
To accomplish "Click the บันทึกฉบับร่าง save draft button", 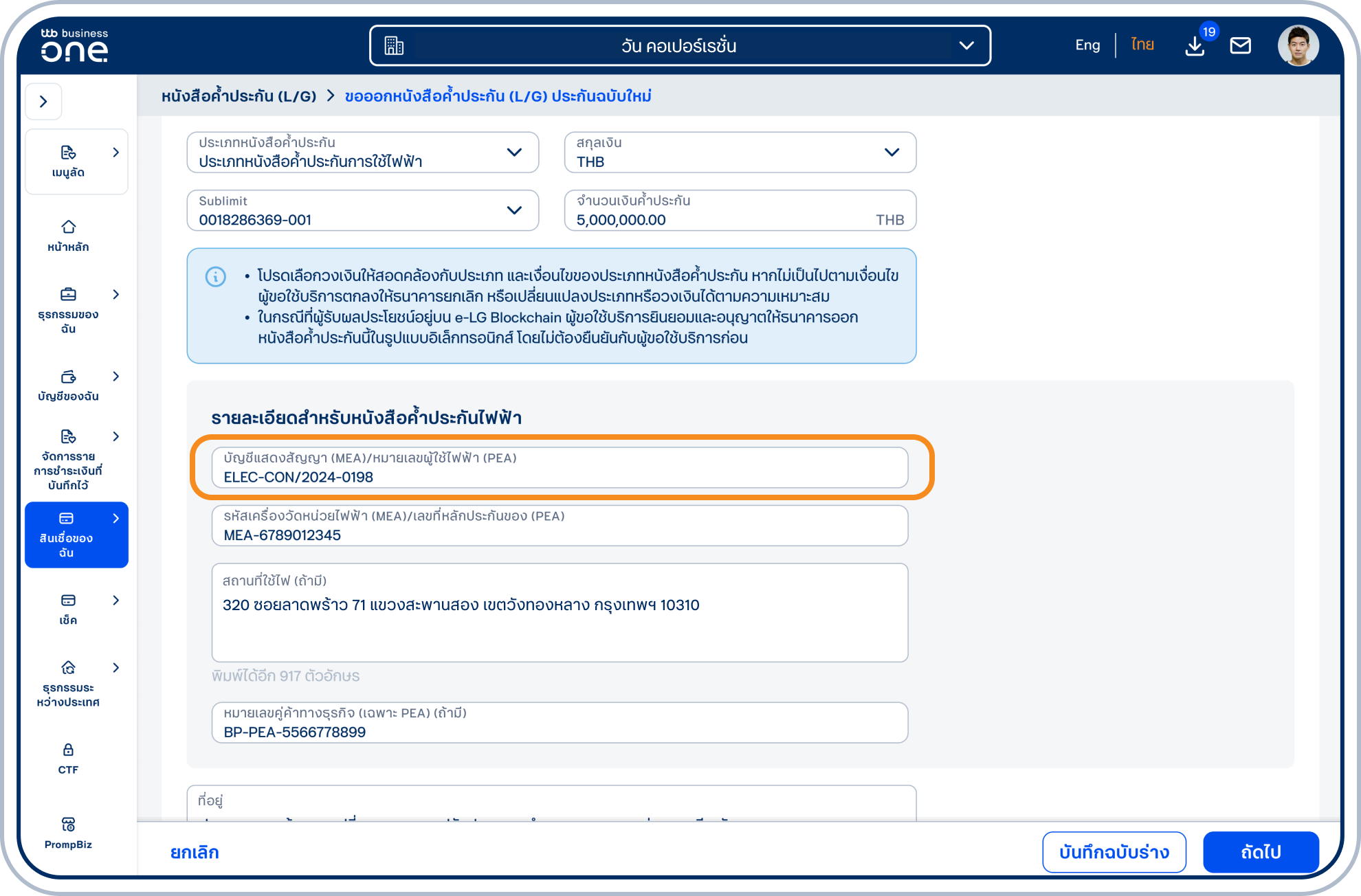I will [1114, 852].
